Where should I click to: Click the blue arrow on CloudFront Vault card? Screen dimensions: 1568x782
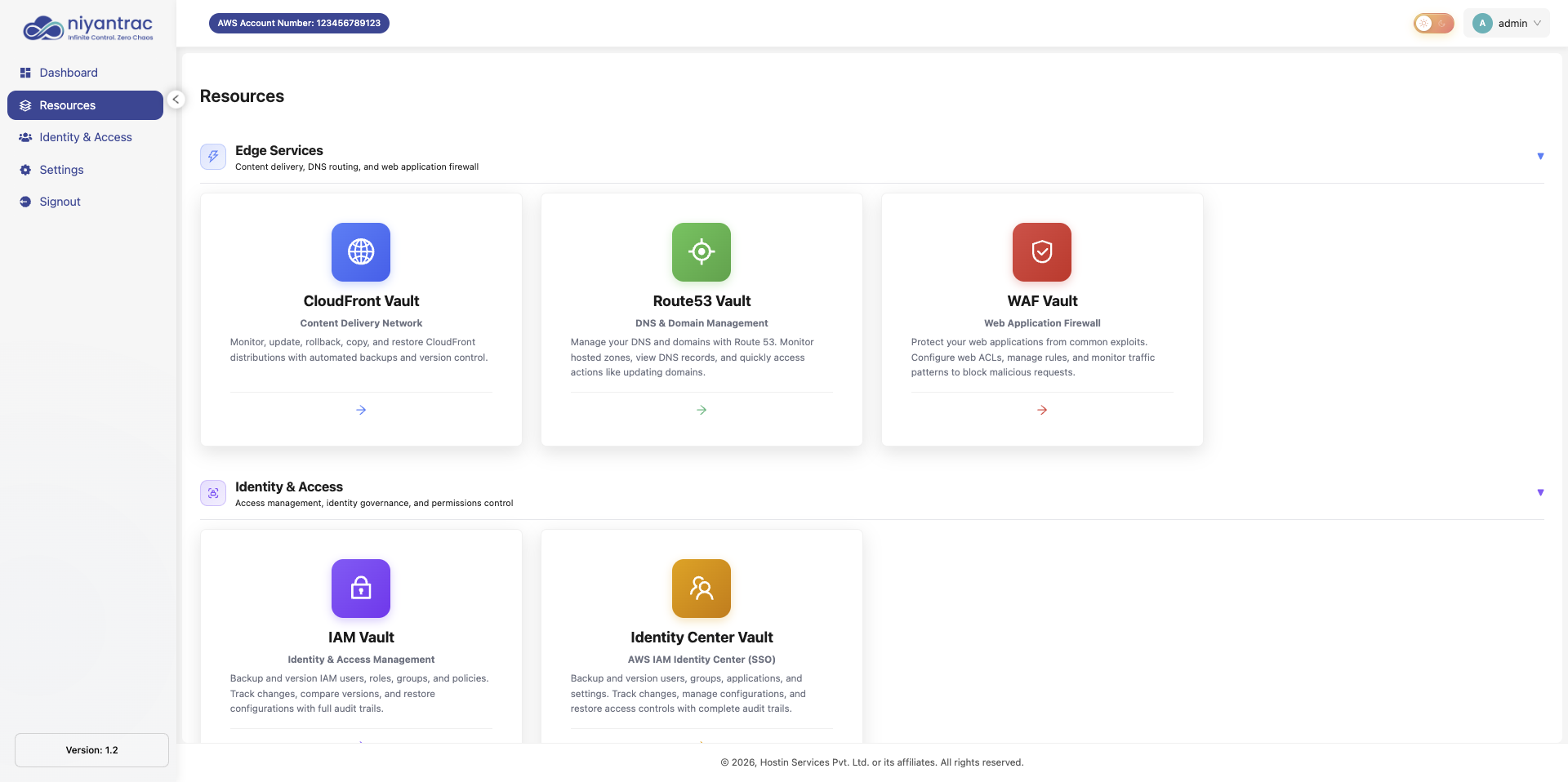point(361,410)
